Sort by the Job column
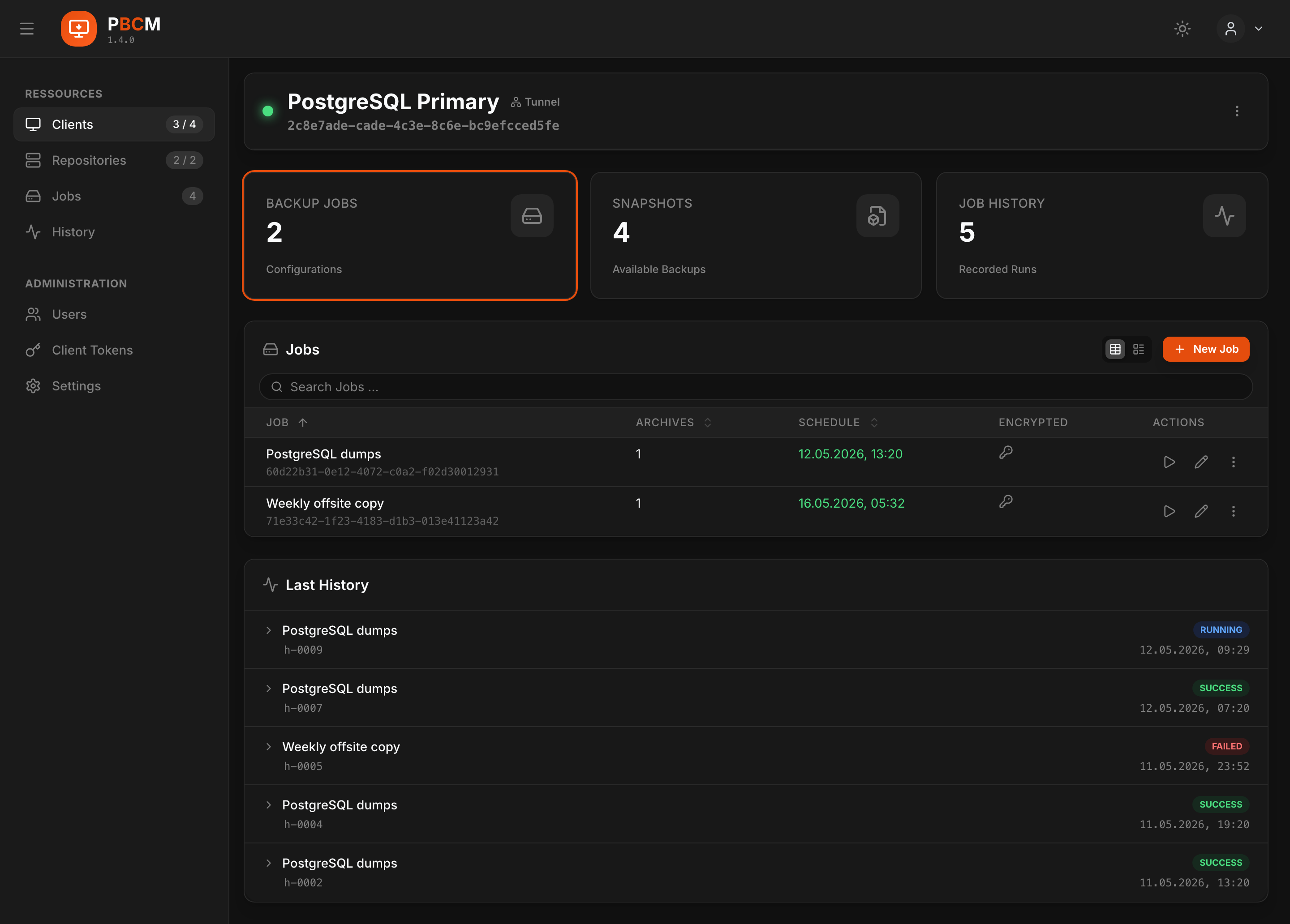This screenshot has width=1290, height=924. click(x=287, y=423)
